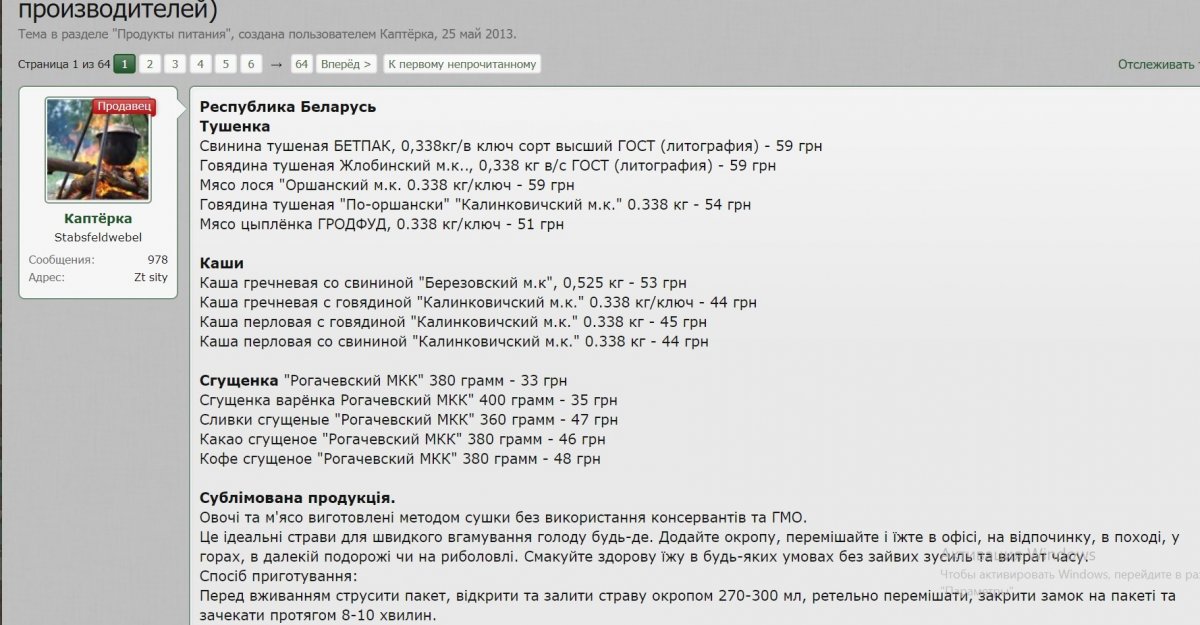The width and height of the screenshot is (1200, 625).
Task: Jump to last page 64
Action: click(301, 64)
